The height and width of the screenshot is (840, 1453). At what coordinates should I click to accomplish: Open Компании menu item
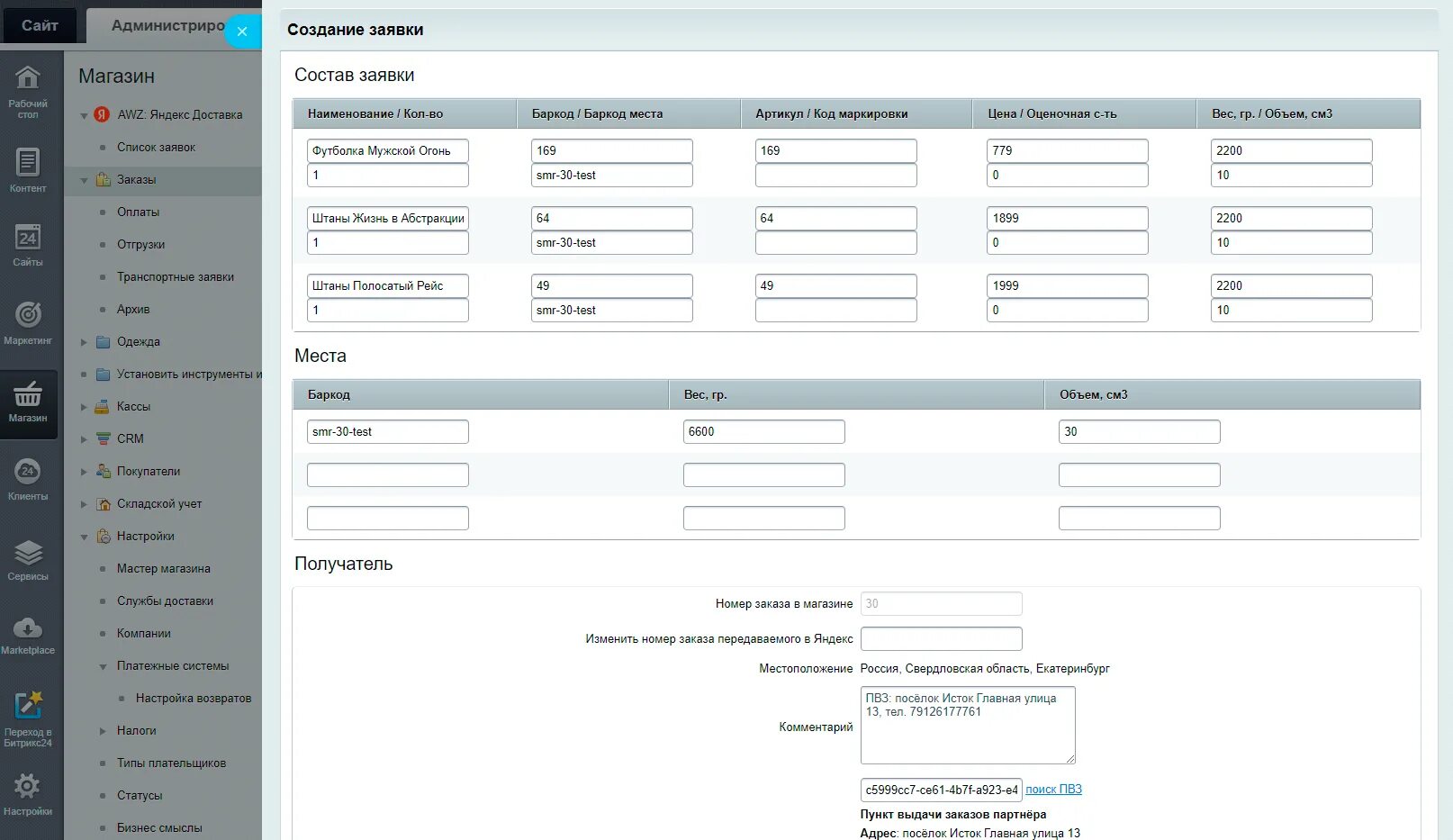point(144,633)
